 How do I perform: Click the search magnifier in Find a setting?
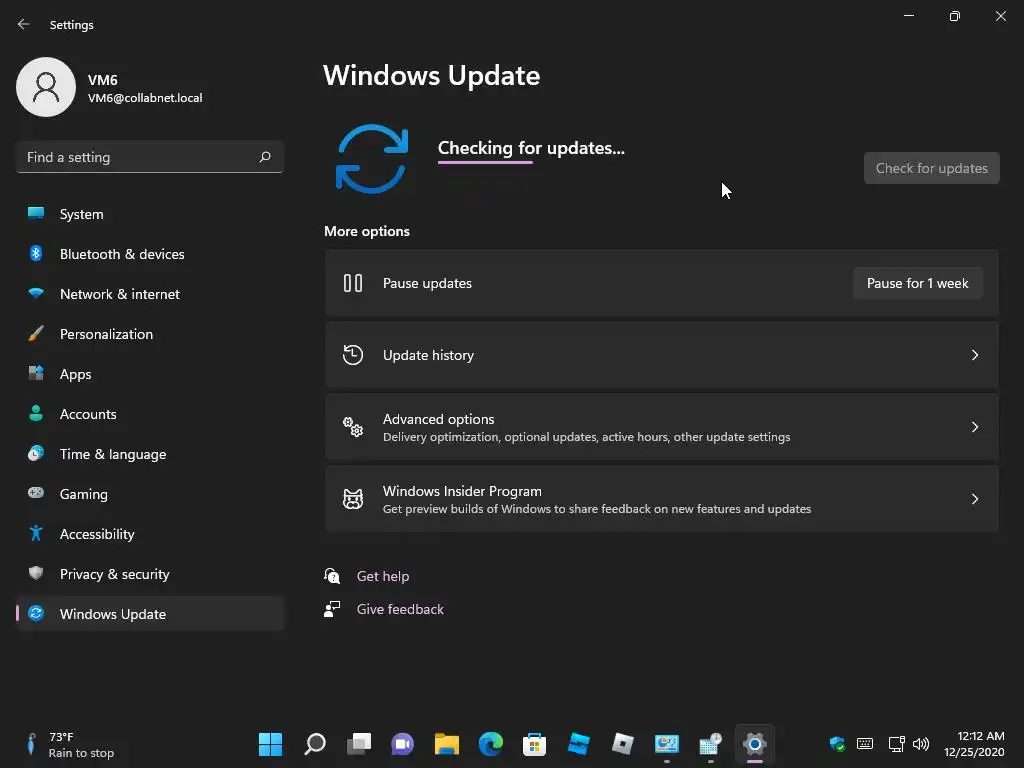(264, 157)
